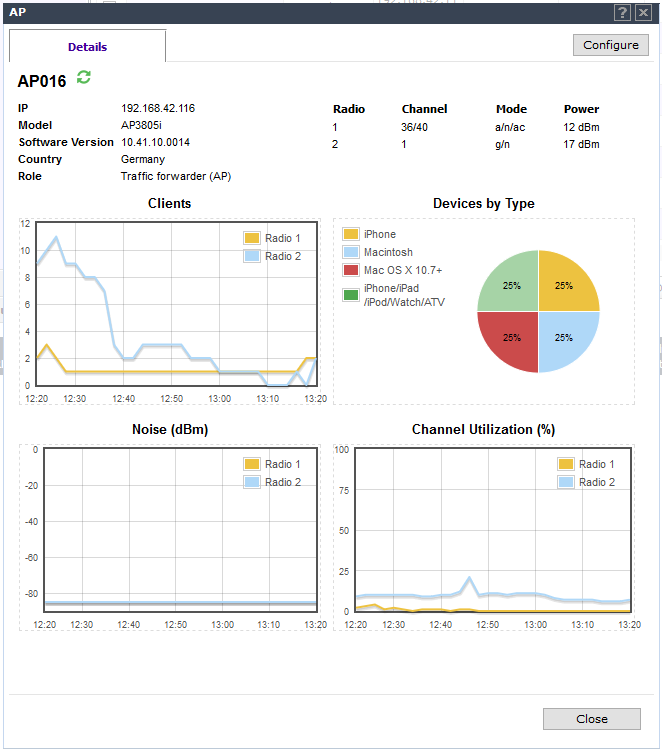Image resolution: width=662 pixels, height=750 pixels.
Task: Click the green refresh icon next to AP016
Action: click(84, 77)
